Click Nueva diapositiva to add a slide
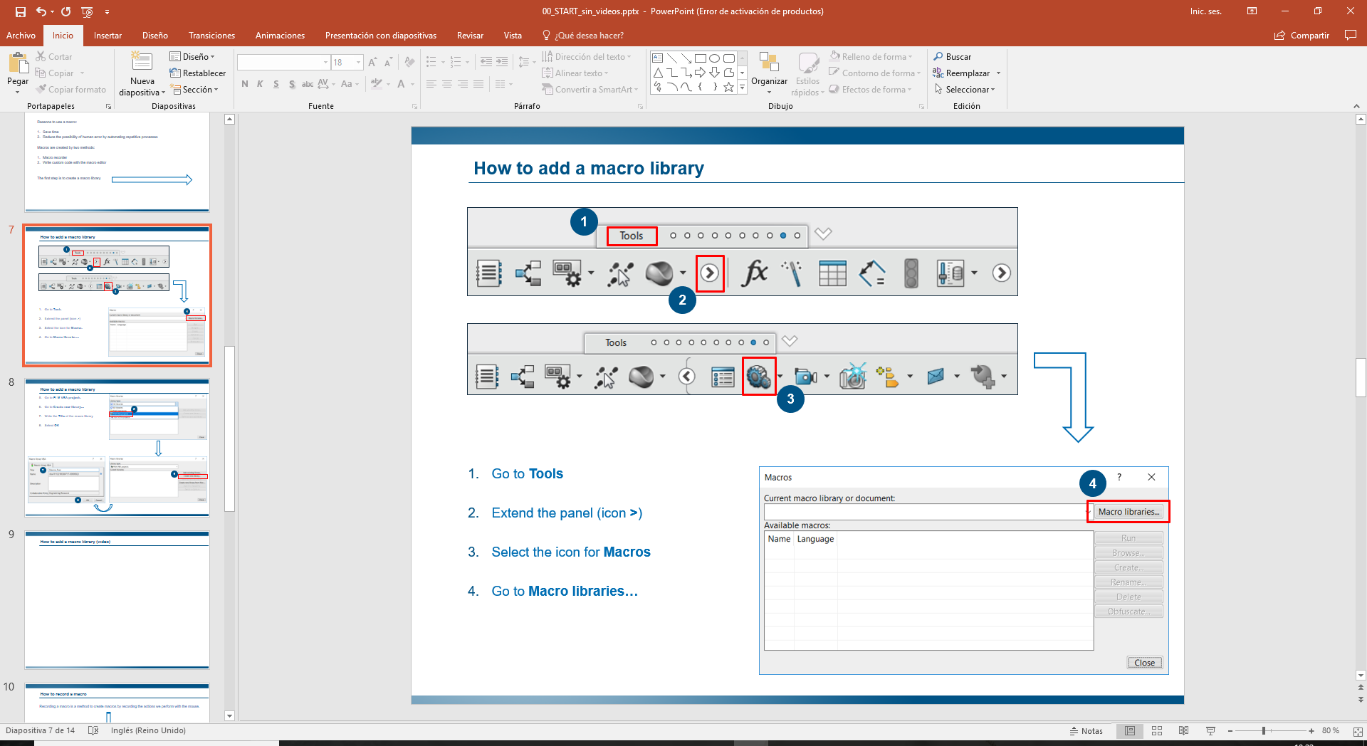Viewport: 1367px width, 746px height. click(x=142, y=75)
